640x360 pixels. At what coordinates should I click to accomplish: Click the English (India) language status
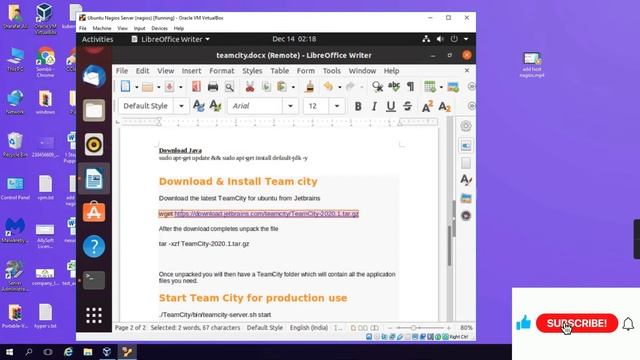[309, 327]
